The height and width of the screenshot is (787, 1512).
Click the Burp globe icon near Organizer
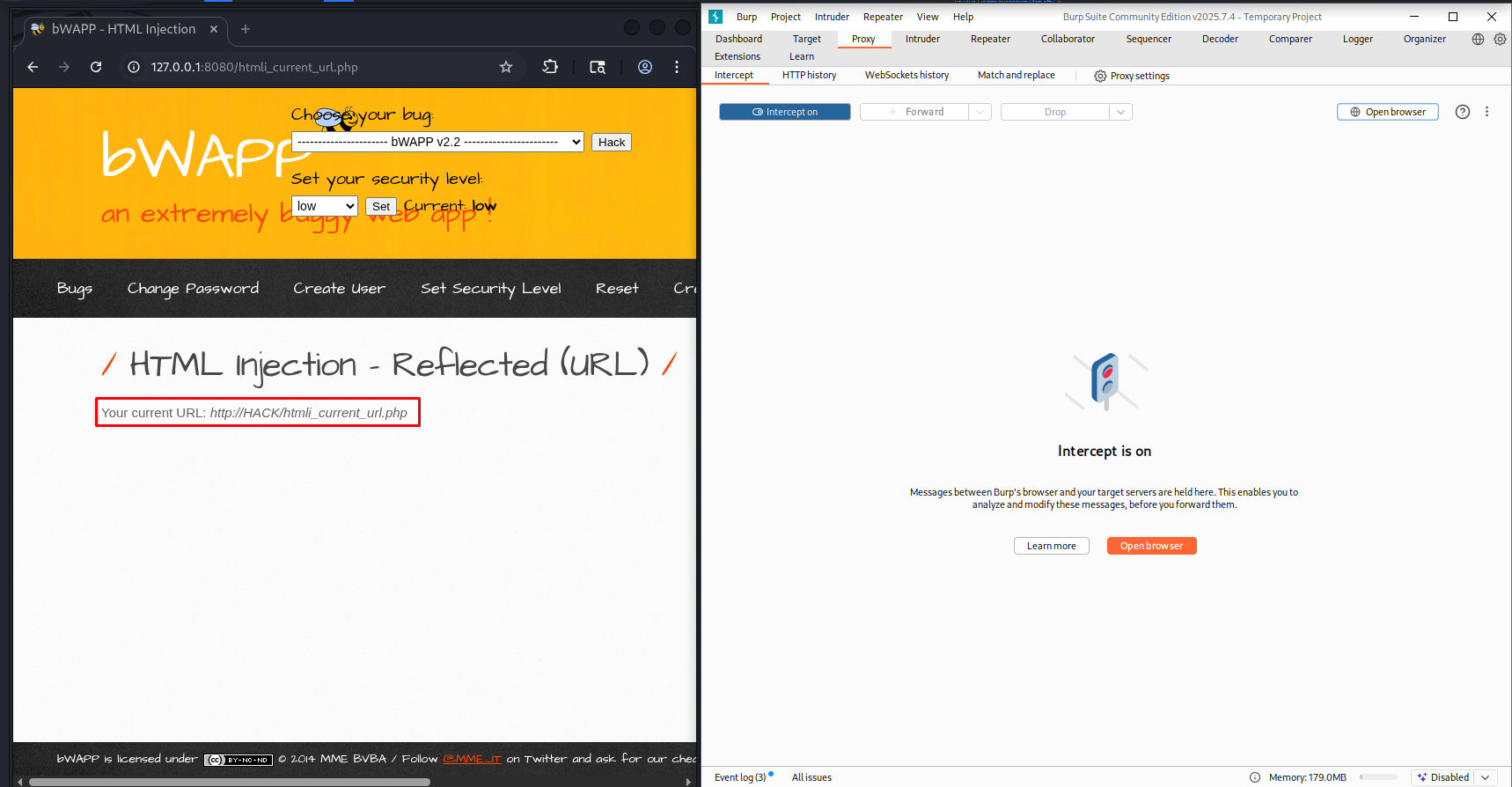pos(1478,39)
